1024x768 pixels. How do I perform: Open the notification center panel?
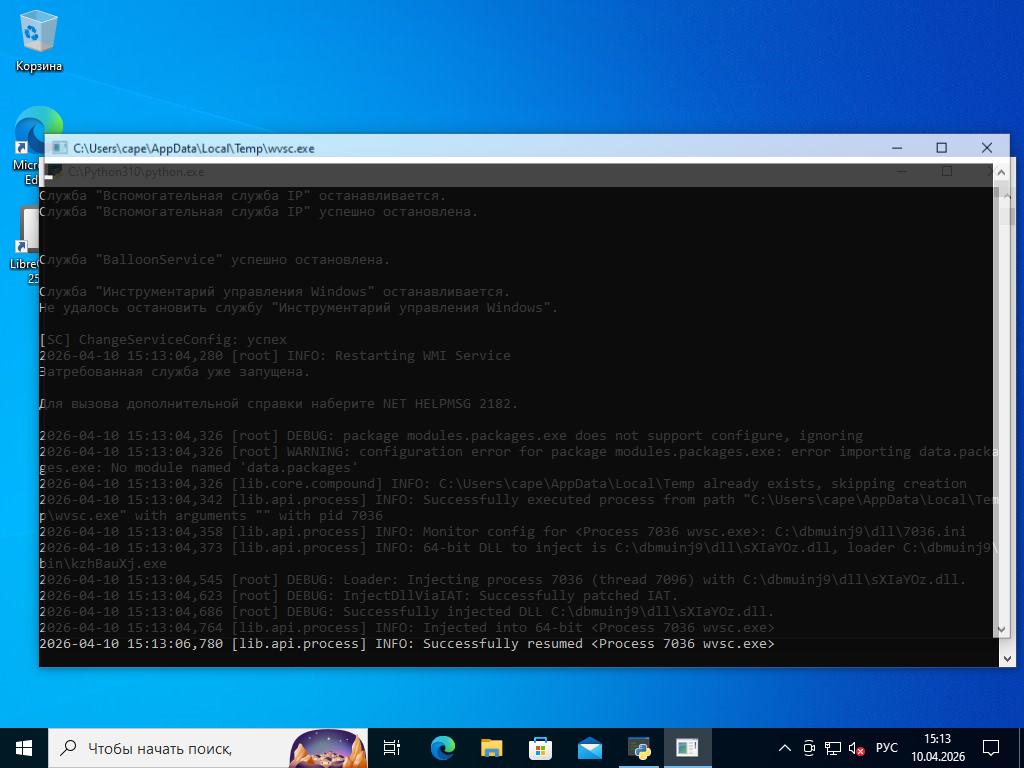point(990,748)
